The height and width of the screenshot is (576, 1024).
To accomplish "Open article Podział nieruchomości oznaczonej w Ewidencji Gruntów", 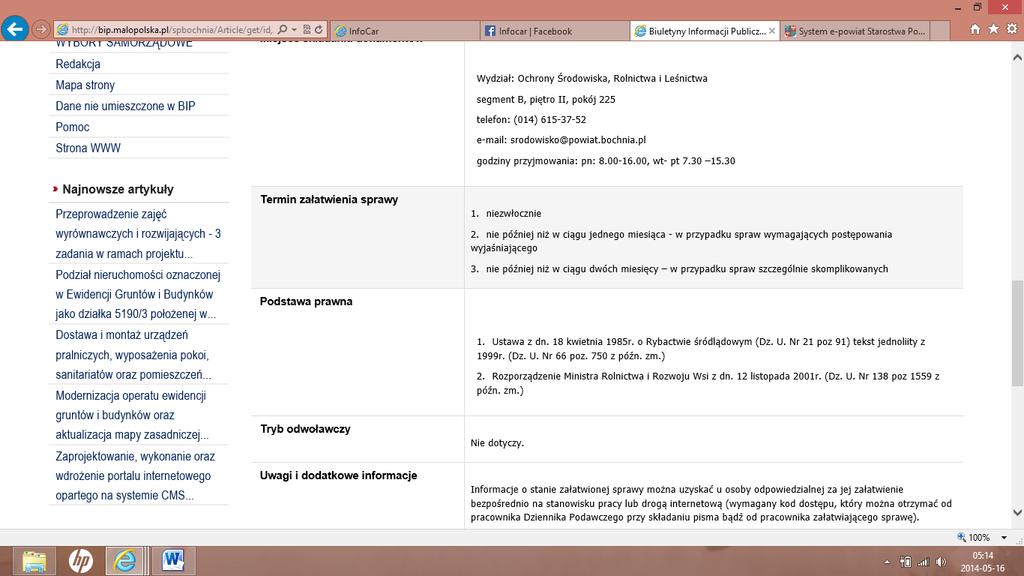I will coord(138,295).
